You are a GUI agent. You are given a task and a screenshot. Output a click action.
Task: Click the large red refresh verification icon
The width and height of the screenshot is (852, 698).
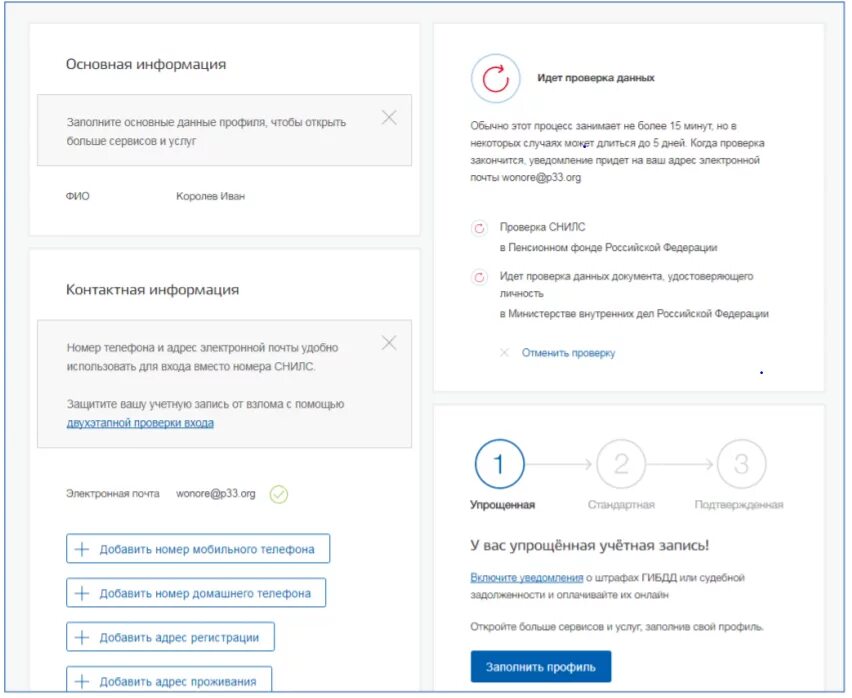coord(496,78)
